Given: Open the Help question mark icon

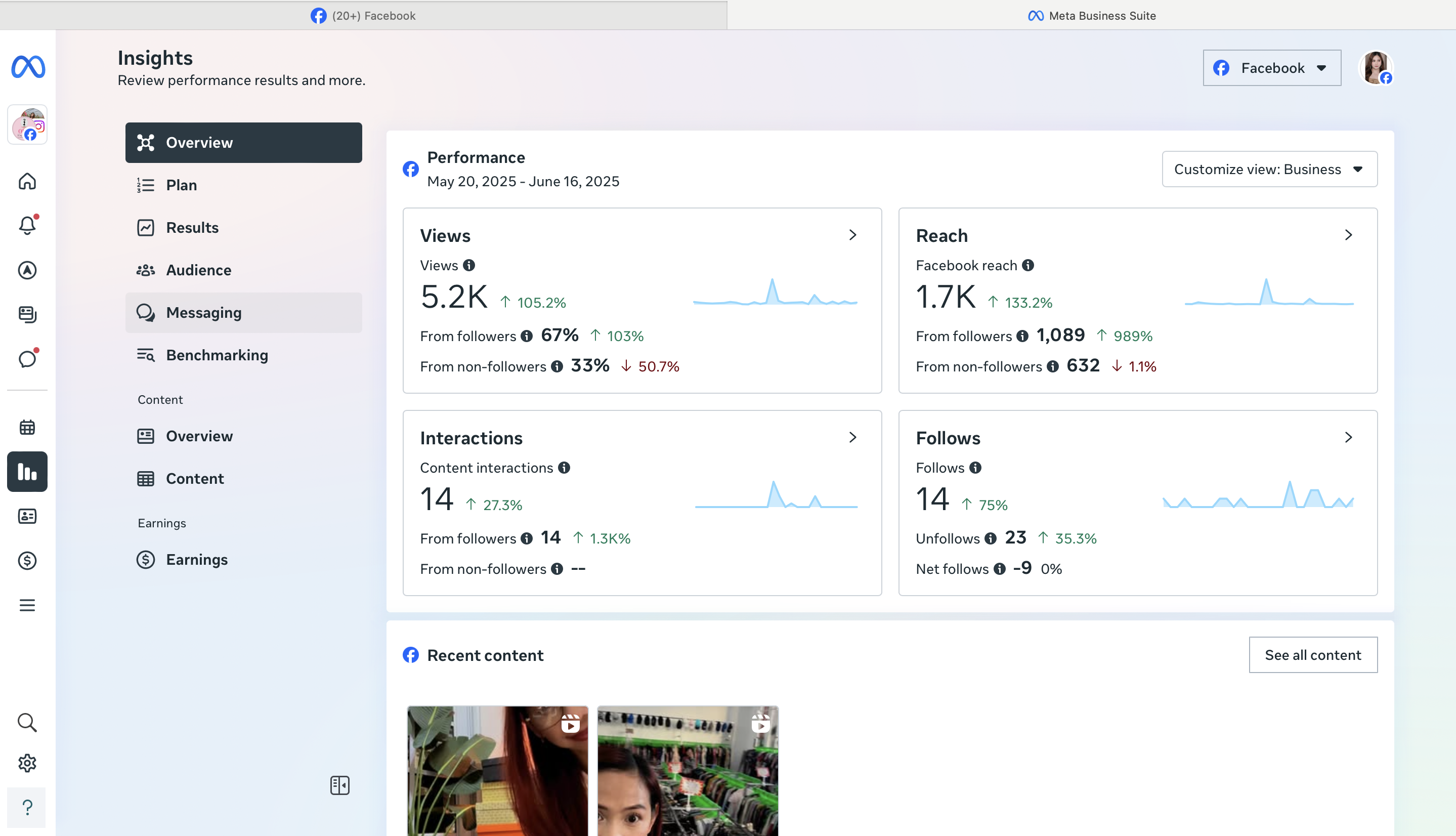Looking at the screenshot, I should pos(27,807).
